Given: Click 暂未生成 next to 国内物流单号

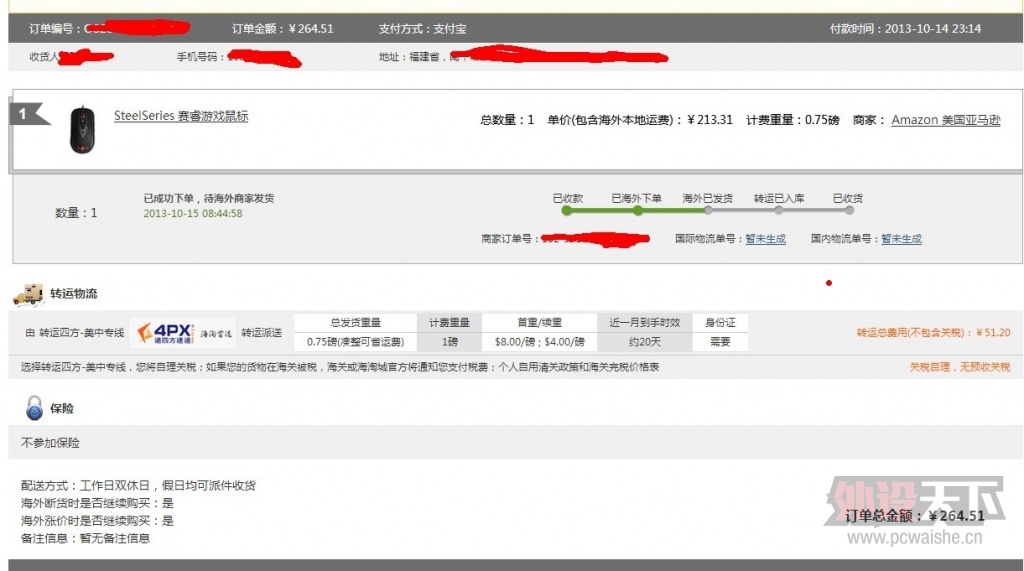Looking at the screenshot, I should coord(901,239).
